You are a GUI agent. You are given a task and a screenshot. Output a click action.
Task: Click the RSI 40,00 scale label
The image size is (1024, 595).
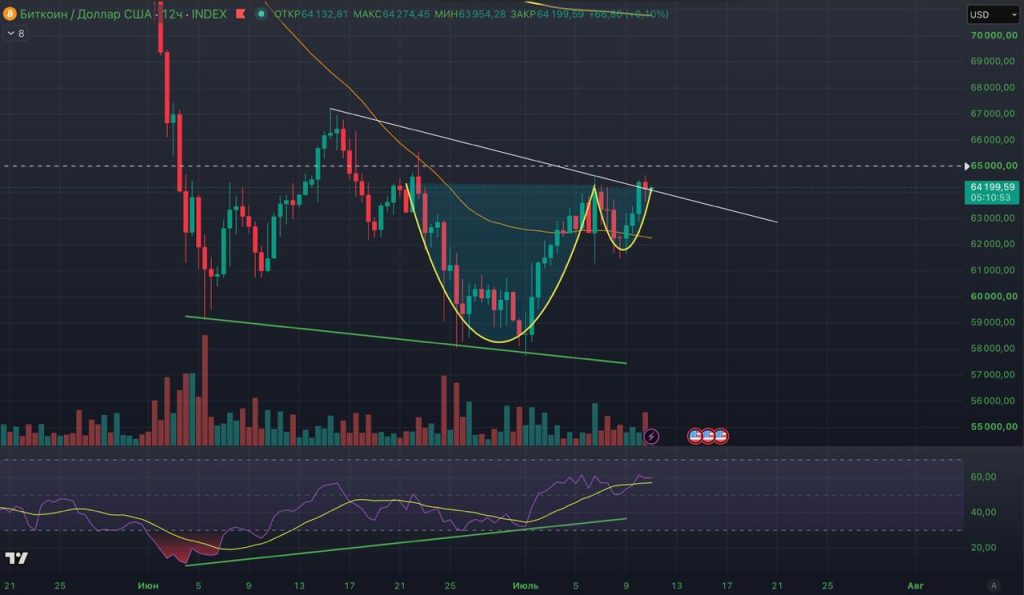[983, 512]
